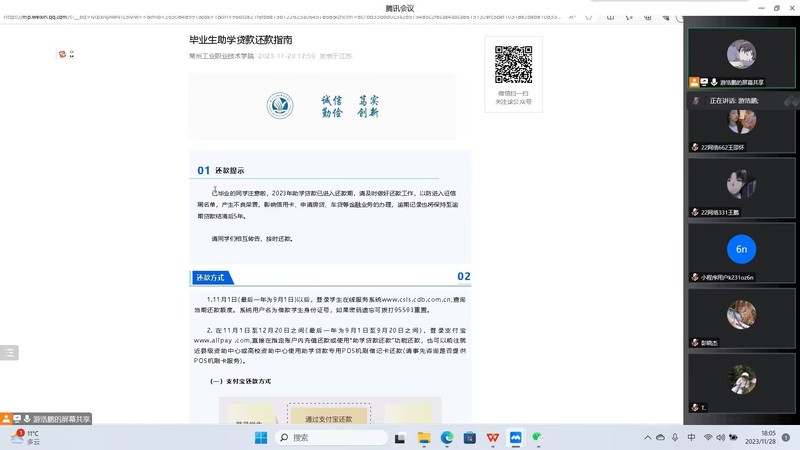This screenshot has width=800, height=450.
Task: Open the Windows Start menu
Action: point(261,438)
